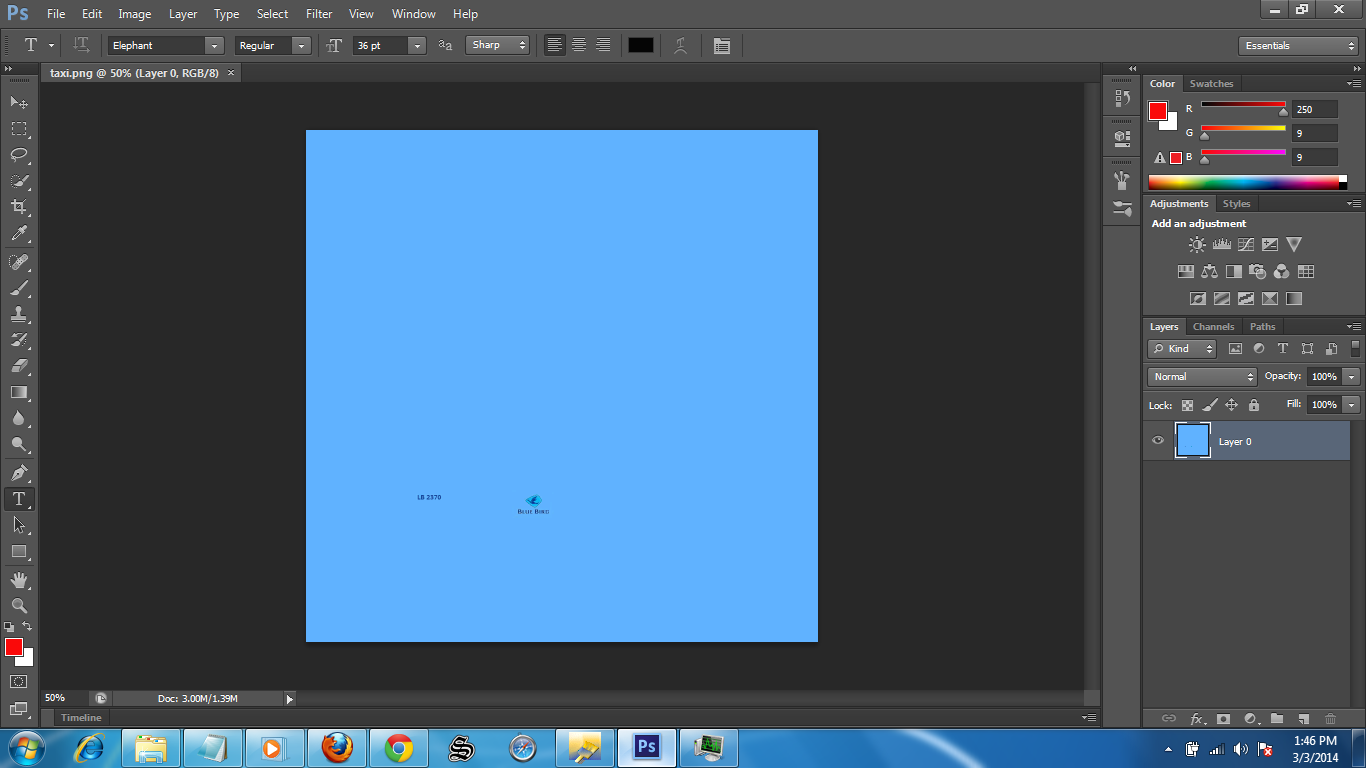
Task: Add a Levels adjustment
Action: click(x=1221, y=244)
